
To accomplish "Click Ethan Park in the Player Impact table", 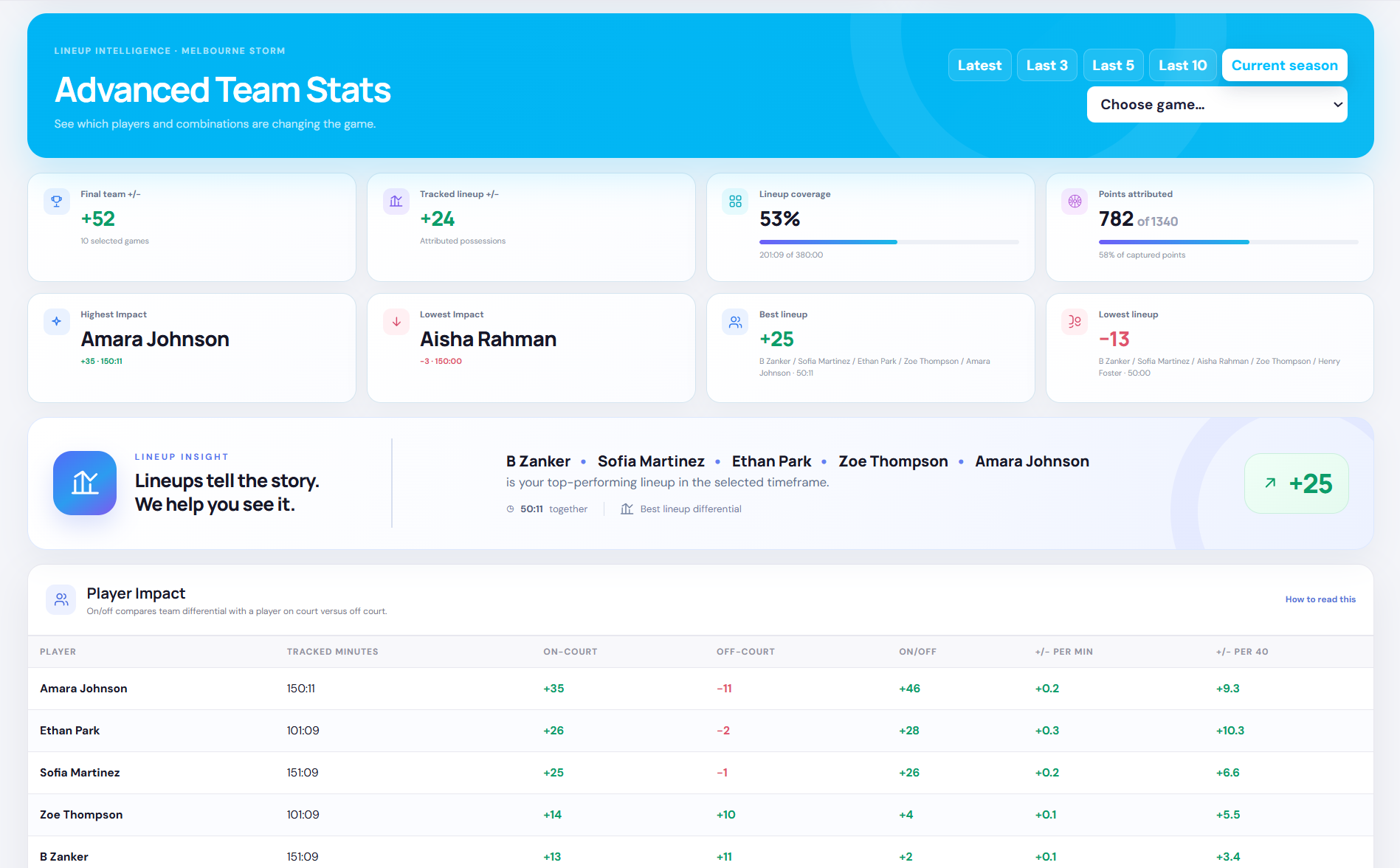I will point(69,731).
